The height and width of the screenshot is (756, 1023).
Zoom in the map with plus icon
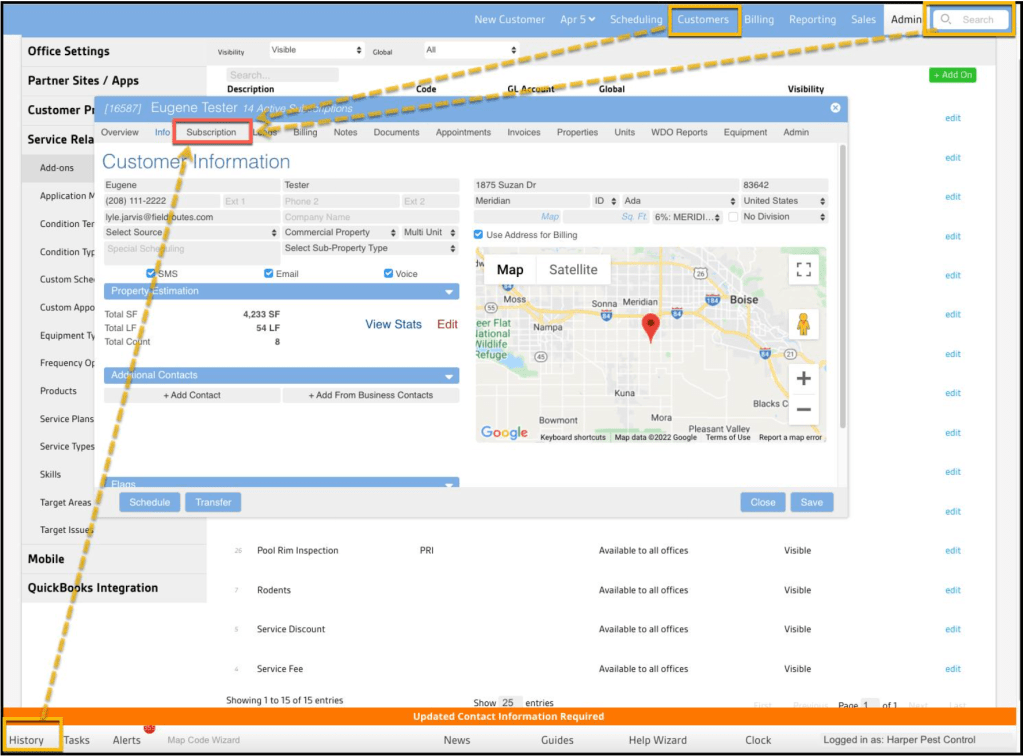tap(802, 379)
